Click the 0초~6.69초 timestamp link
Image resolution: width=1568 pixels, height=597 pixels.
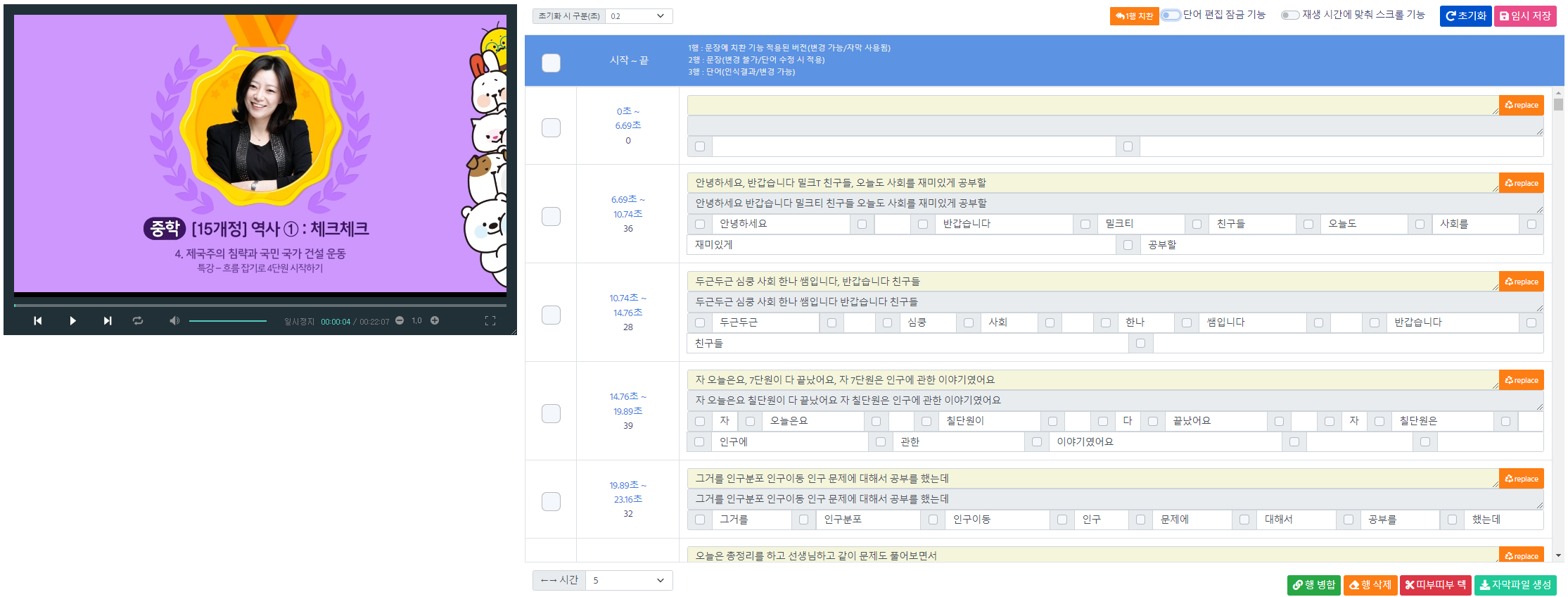point(628,118)
